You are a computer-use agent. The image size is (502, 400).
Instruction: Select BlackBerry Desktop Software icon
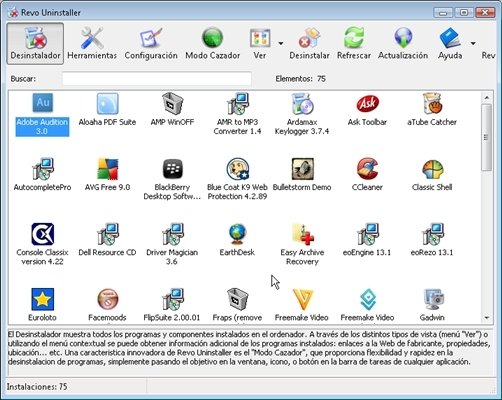pos(172,179)
